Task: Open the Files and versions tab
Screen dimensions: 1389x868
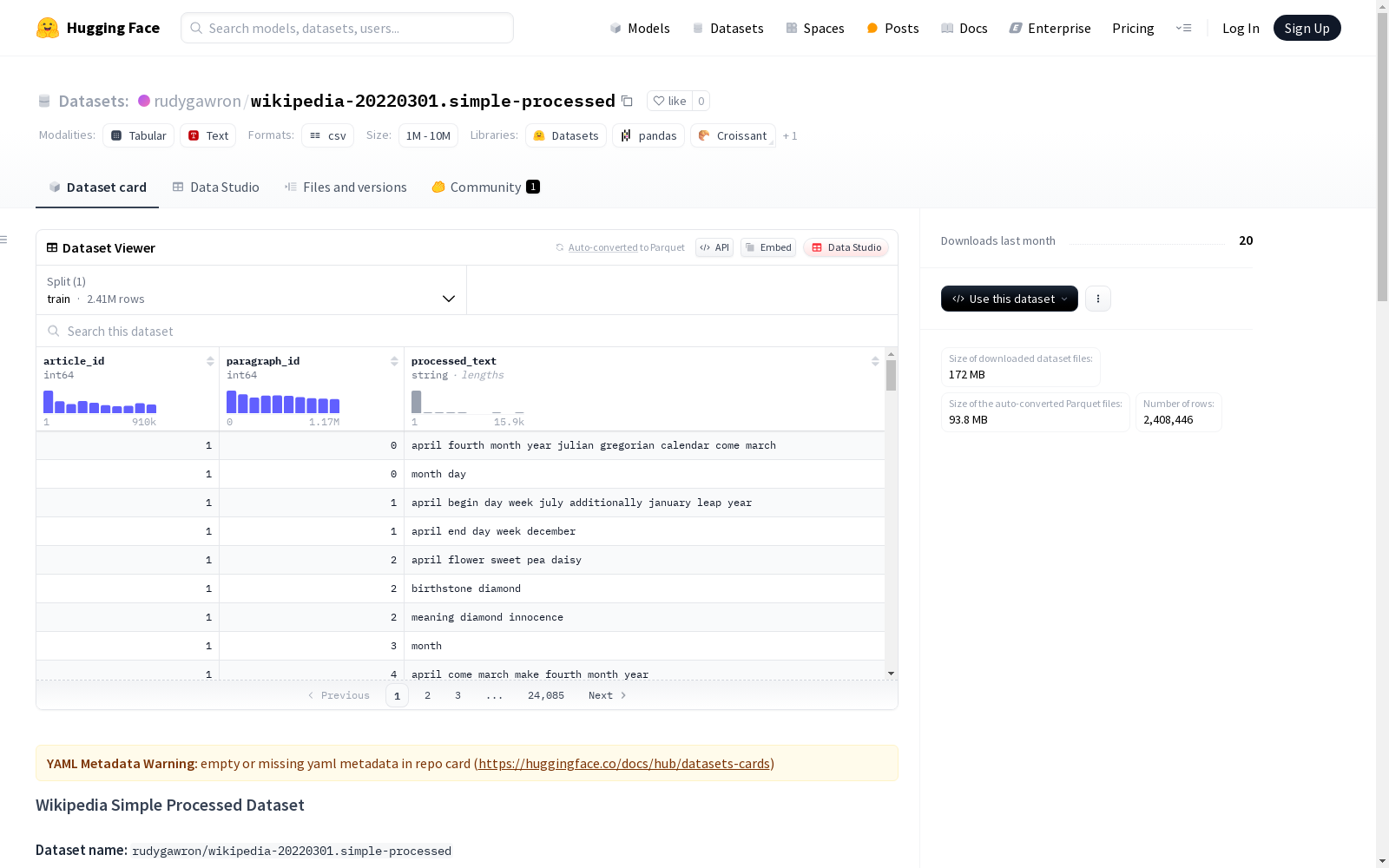Action: (x=346, y=187)
